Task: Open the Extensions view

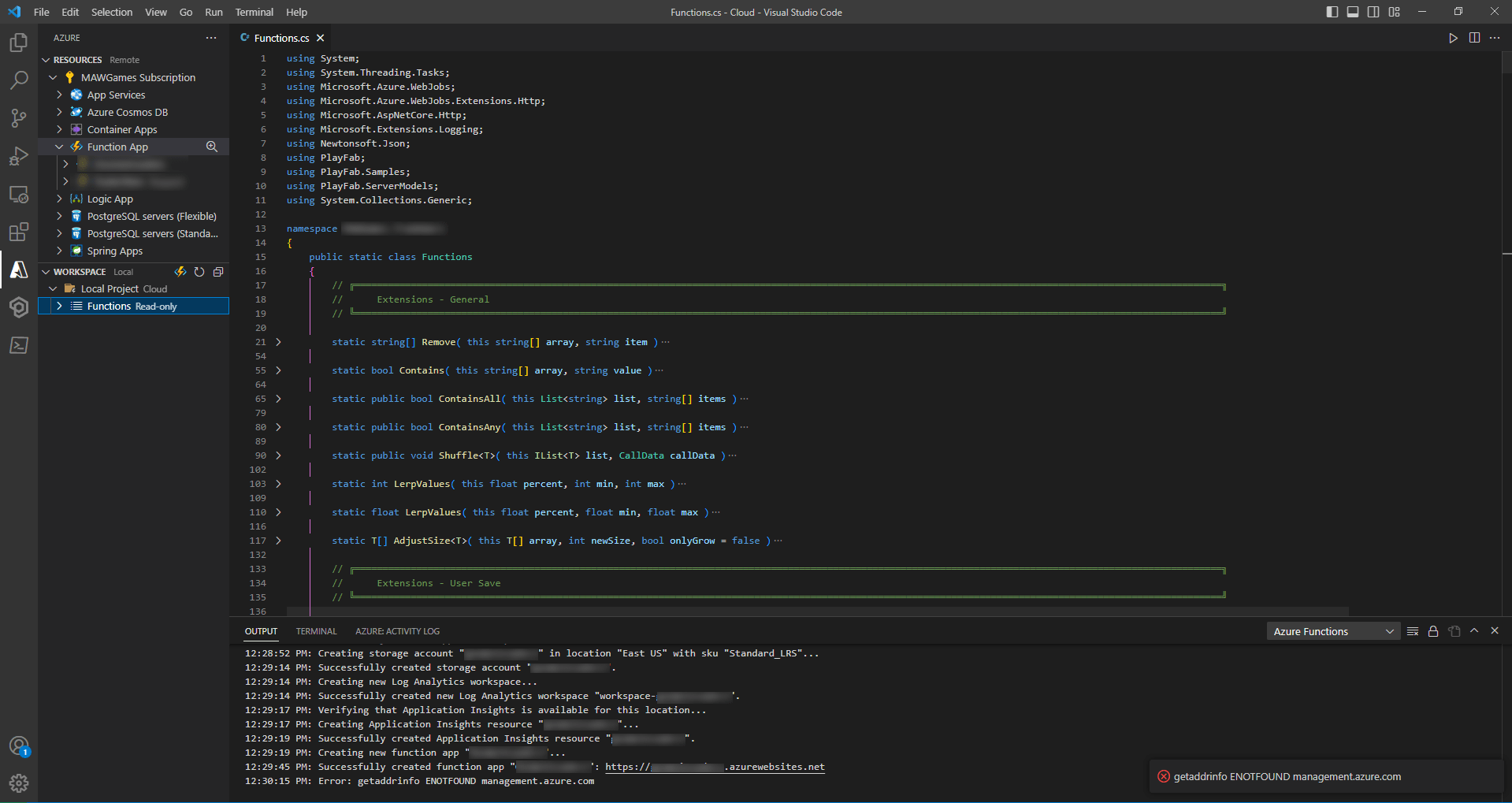Action: [18, 232]
